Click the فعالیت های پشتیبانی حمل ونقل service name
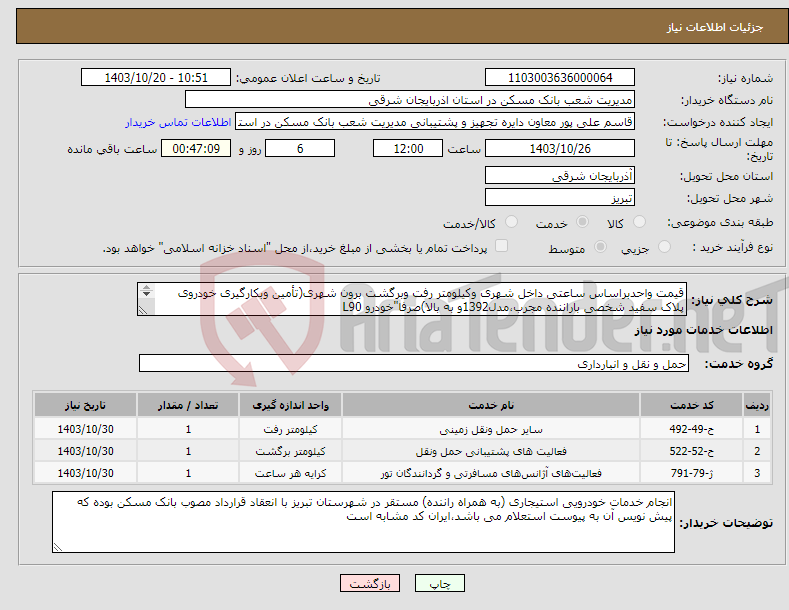The width and height of the screenshot is (789, 610). (491, 451)
